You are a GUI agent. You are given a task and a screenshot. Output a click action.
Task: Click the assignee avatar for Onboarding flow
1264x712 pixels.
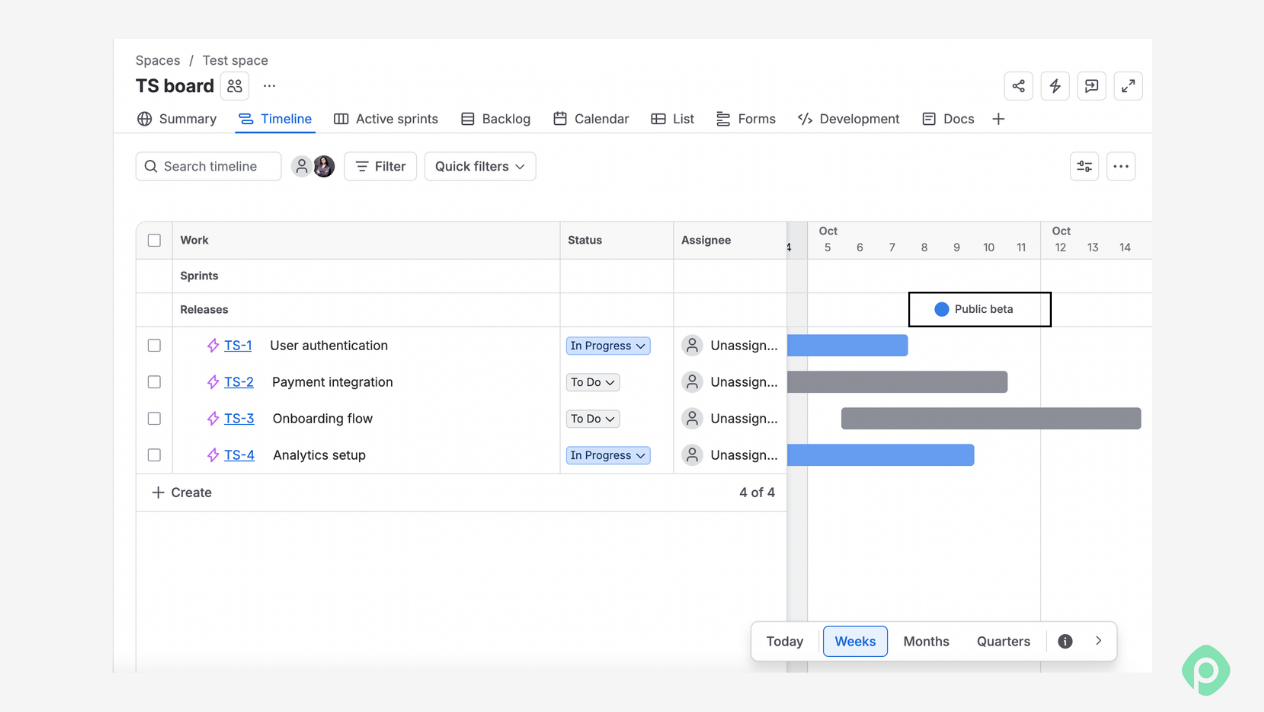tap(692, 418)
